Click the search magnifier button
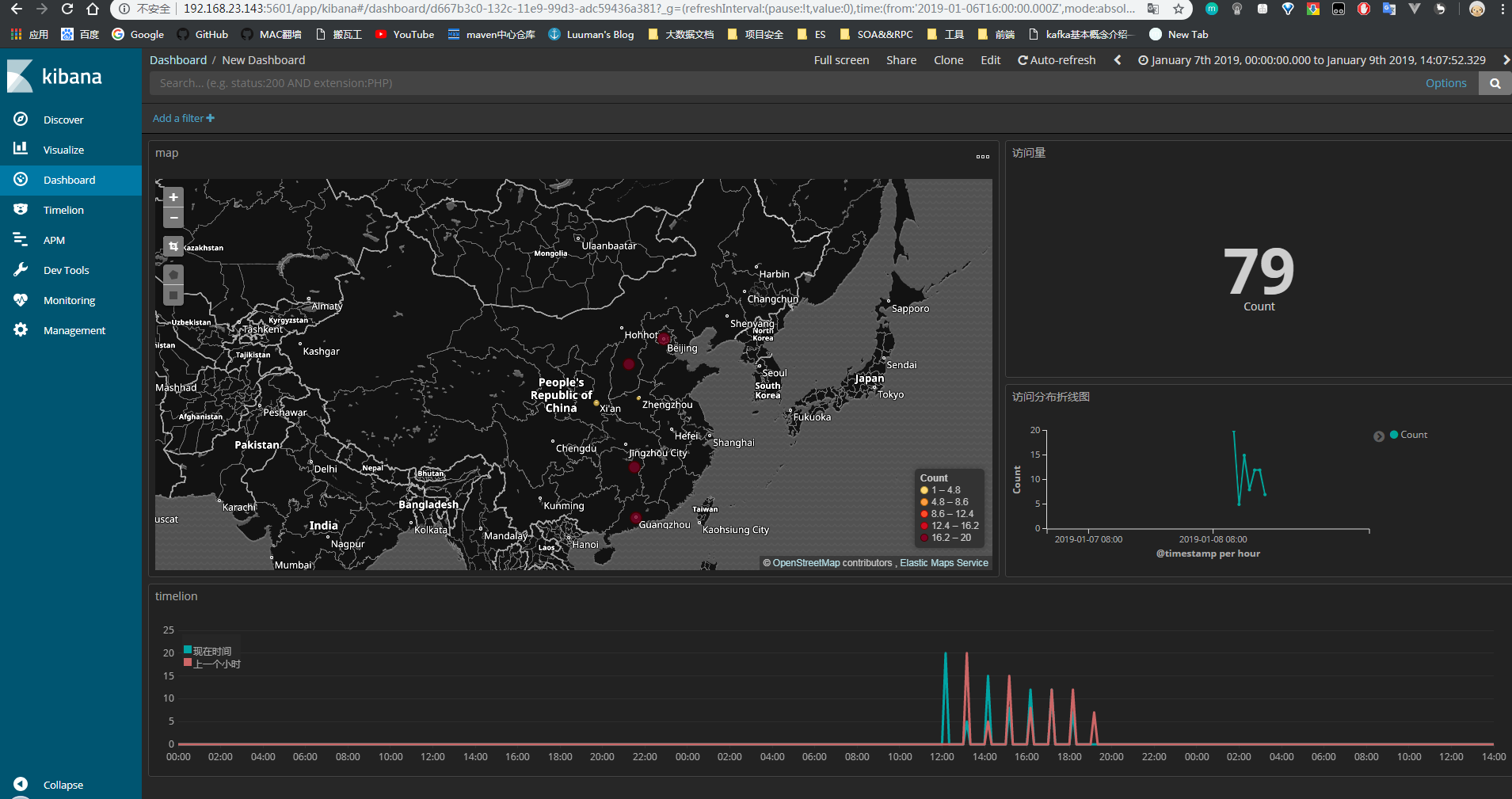Viewport: 1512px width, 799px height. click(x=1495, y=83)
